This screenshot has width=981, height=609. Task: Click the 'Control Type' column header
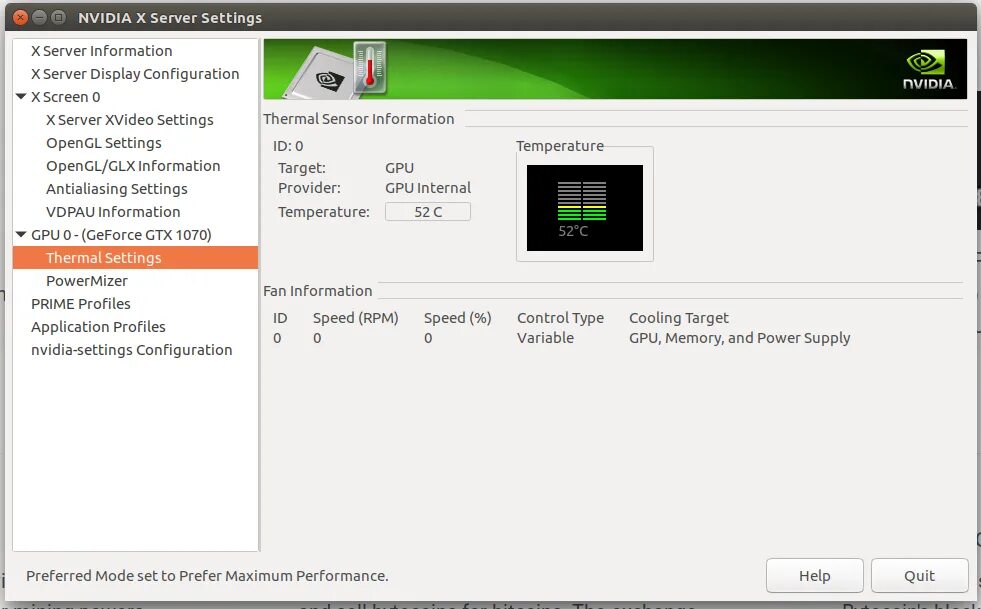click(561, 318)
